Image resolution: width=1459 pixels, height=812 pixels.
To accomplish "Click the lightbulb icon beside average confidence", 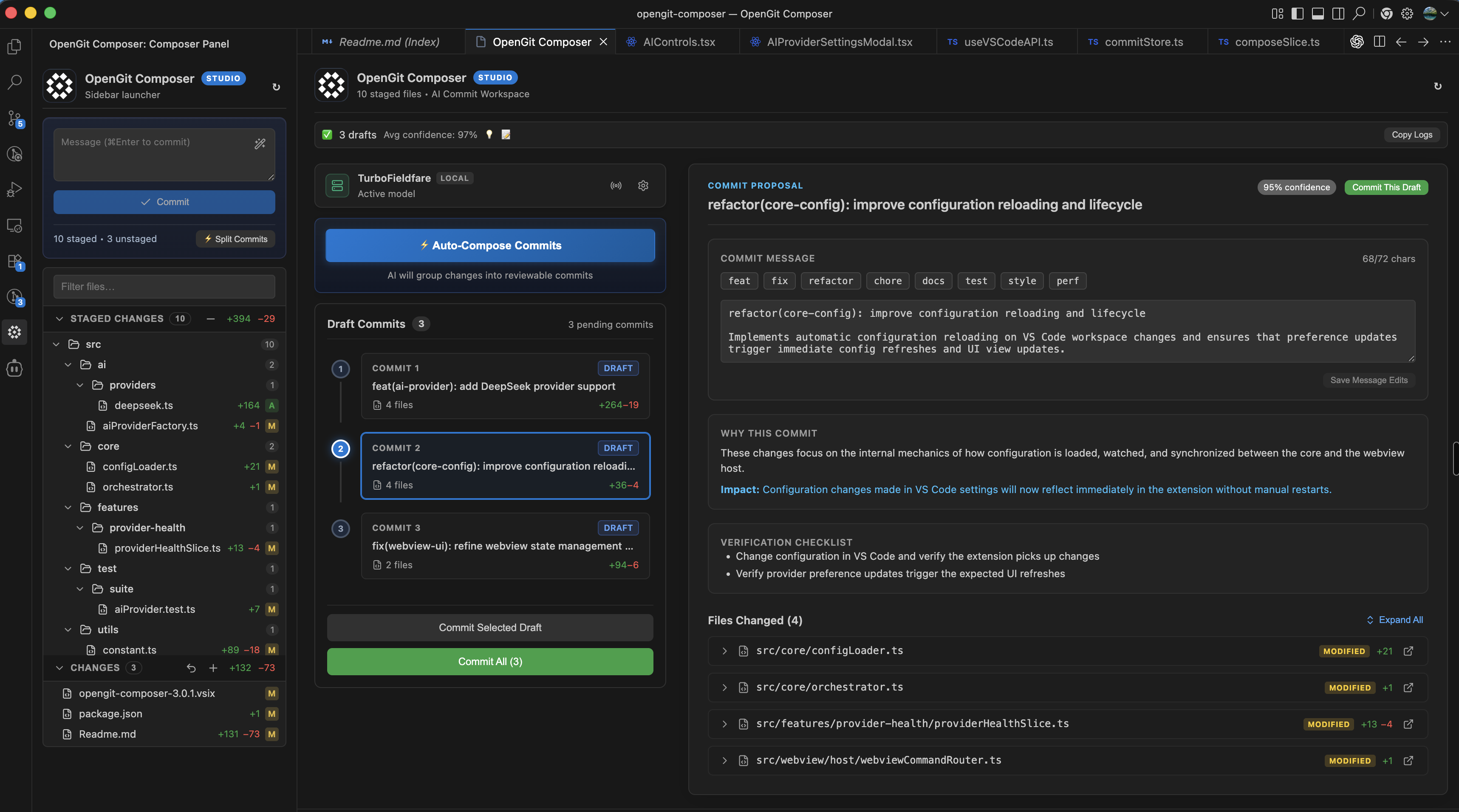I will click(x=489, y=135).
